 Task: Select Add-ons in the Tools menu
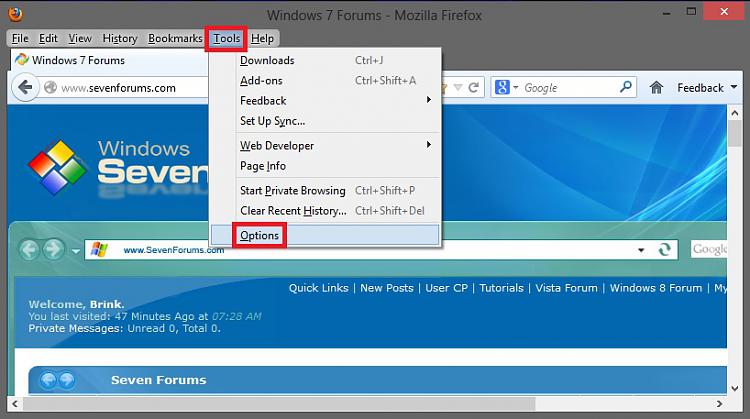point(325,80)
